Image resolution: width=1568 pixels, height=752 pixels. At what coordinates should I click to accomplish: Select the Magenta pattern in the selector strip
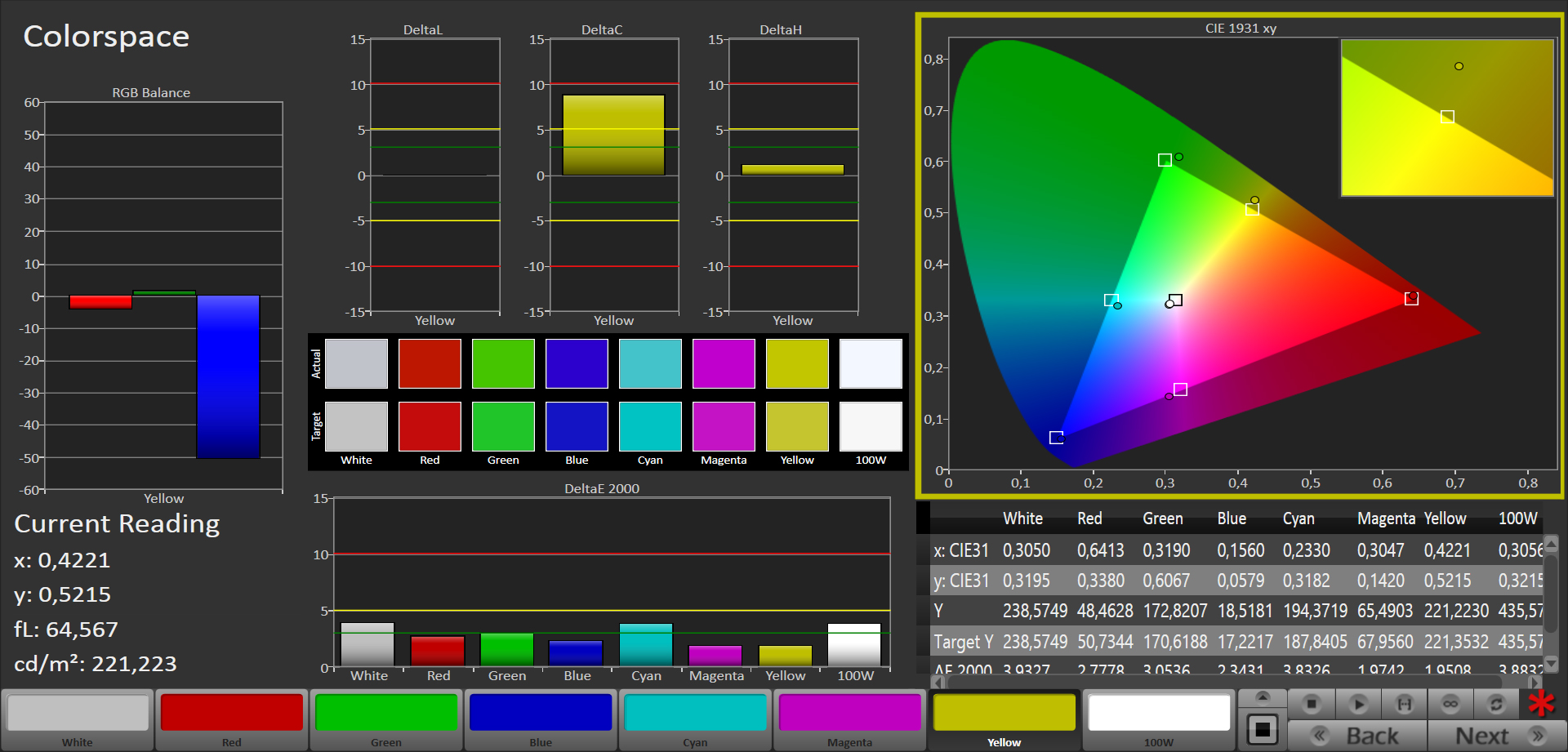tap(849, 719)
